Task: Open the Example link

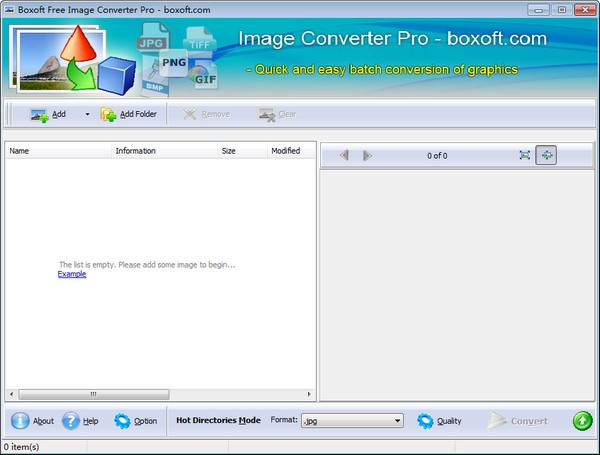Action: 72,274
